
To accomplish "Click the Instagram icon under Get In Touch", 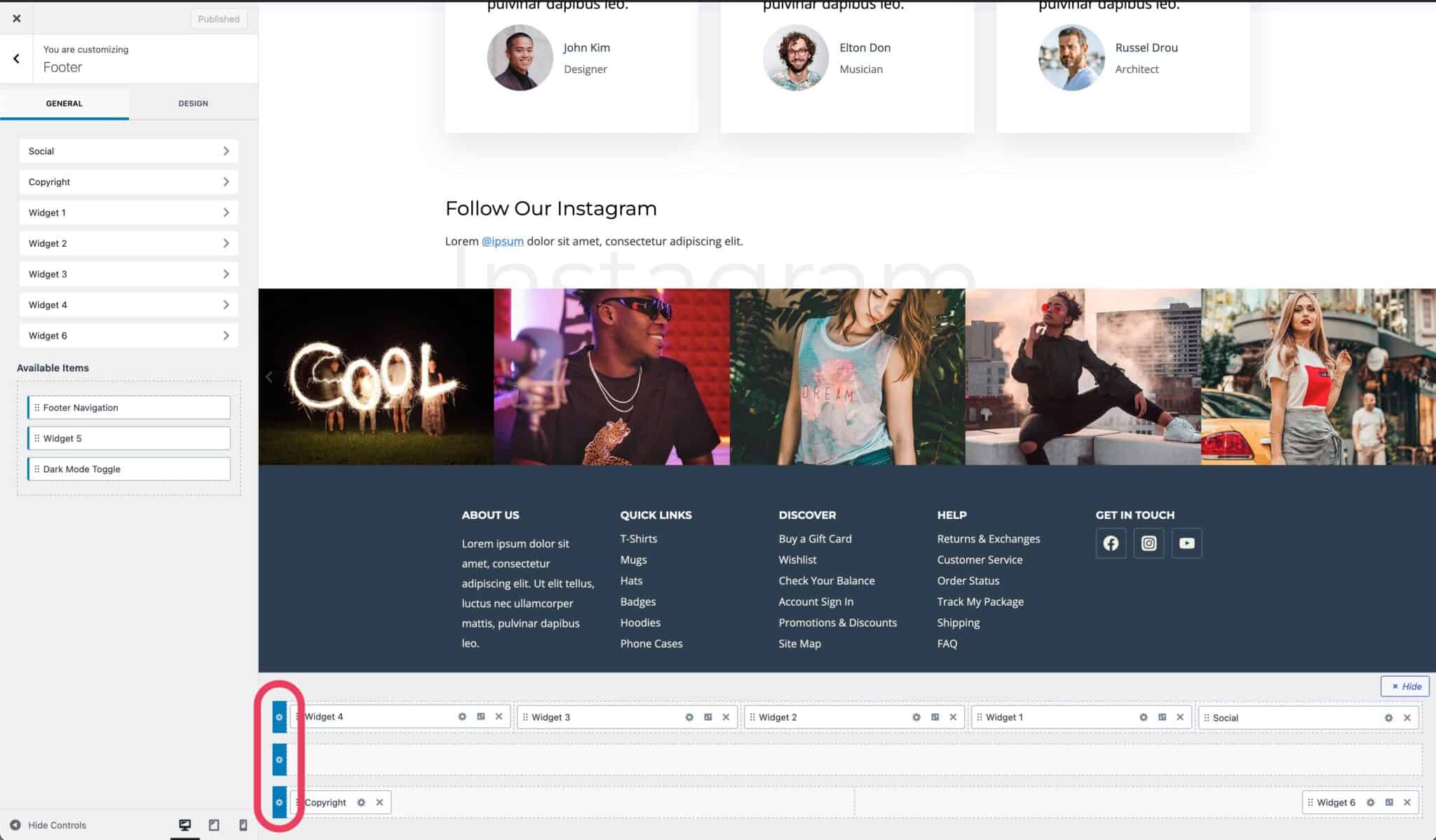I will (x=1149, y=542).
